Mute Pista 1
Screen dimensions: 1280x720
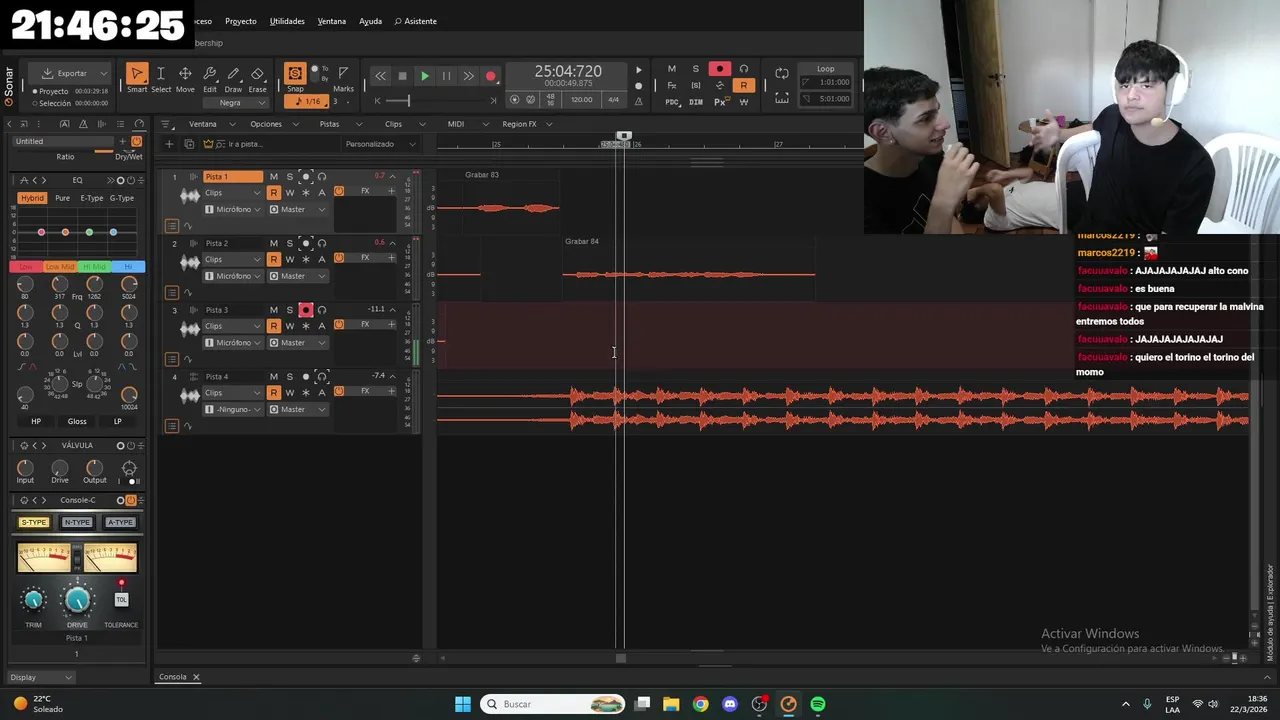(x=273, y=177)
